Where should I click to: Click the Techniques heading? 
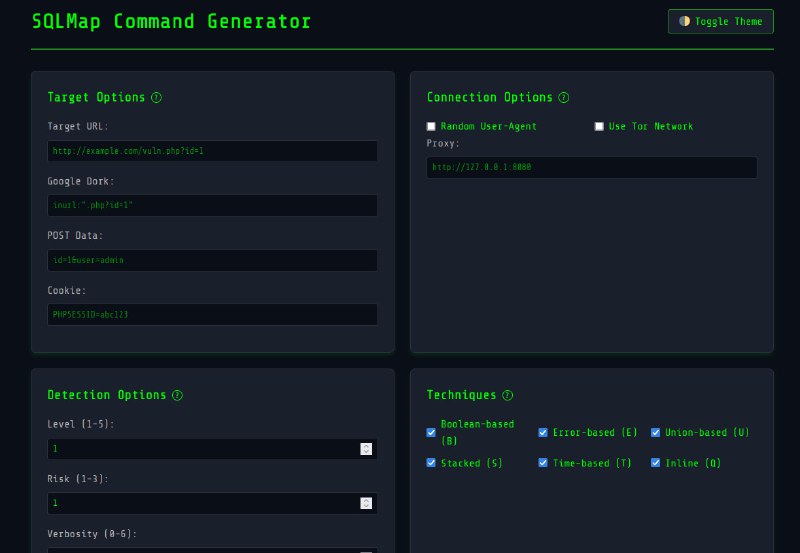pos(462,395)
